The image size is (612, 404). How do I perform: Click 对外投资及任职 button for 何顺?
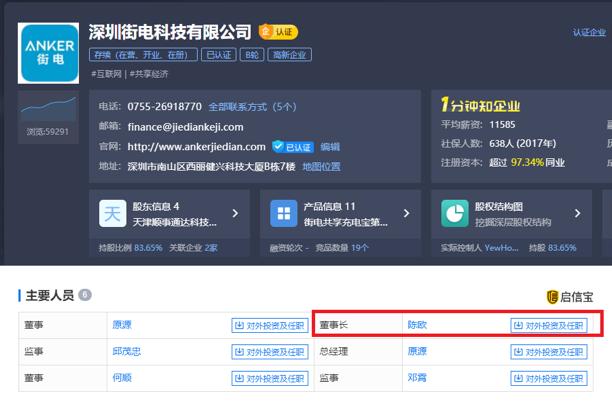tap(270, 378)
